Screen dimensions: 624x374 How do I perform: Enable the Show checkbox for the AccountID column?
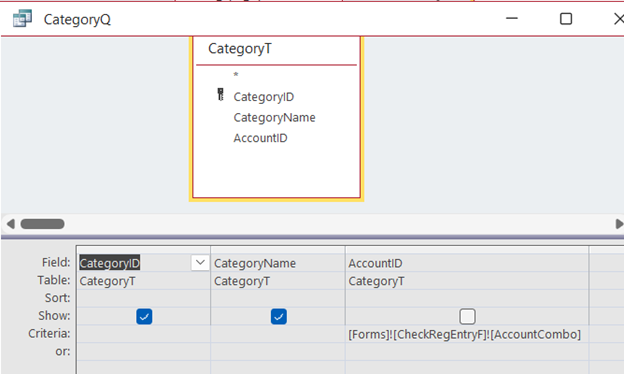pos(467,317)
